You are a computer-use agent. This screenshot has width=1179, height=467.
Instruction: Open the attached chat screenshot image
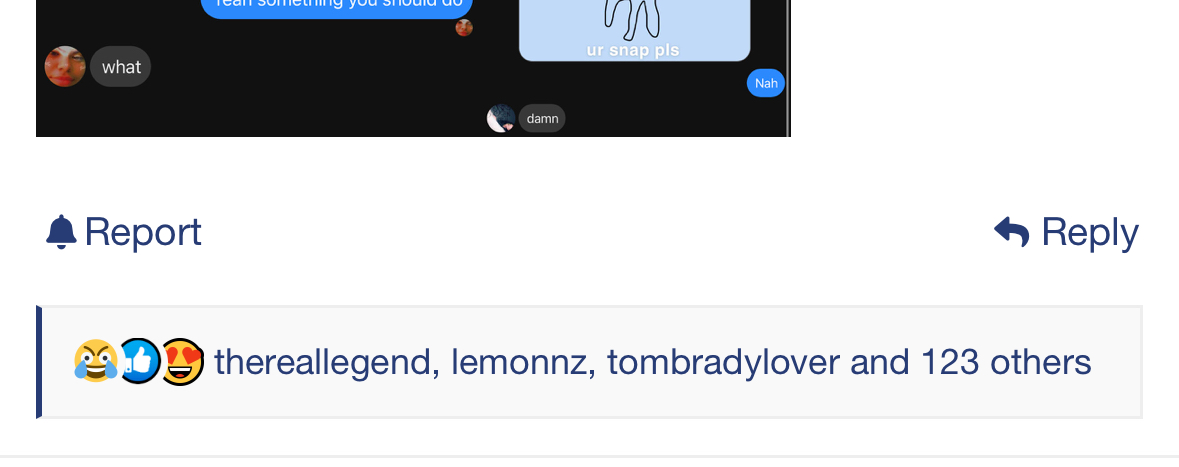pyautogui.click(x=414, y=68)
